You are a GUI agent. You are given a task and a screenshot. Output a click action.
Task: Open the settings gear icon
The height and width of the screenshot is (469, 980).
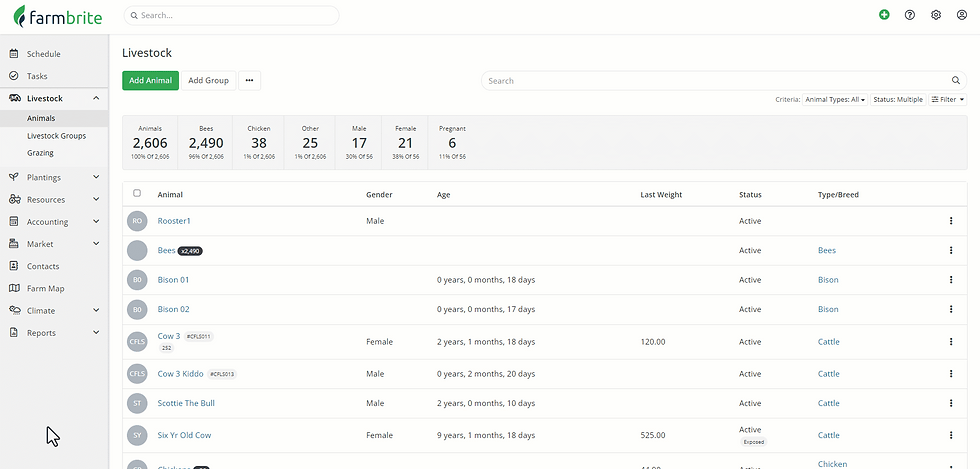pos(936,15)
